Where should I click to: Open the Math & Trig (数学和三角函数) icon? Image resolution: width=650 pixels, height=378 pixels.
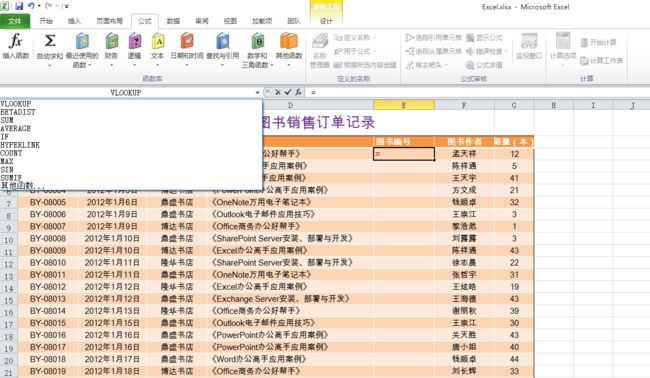257,41
